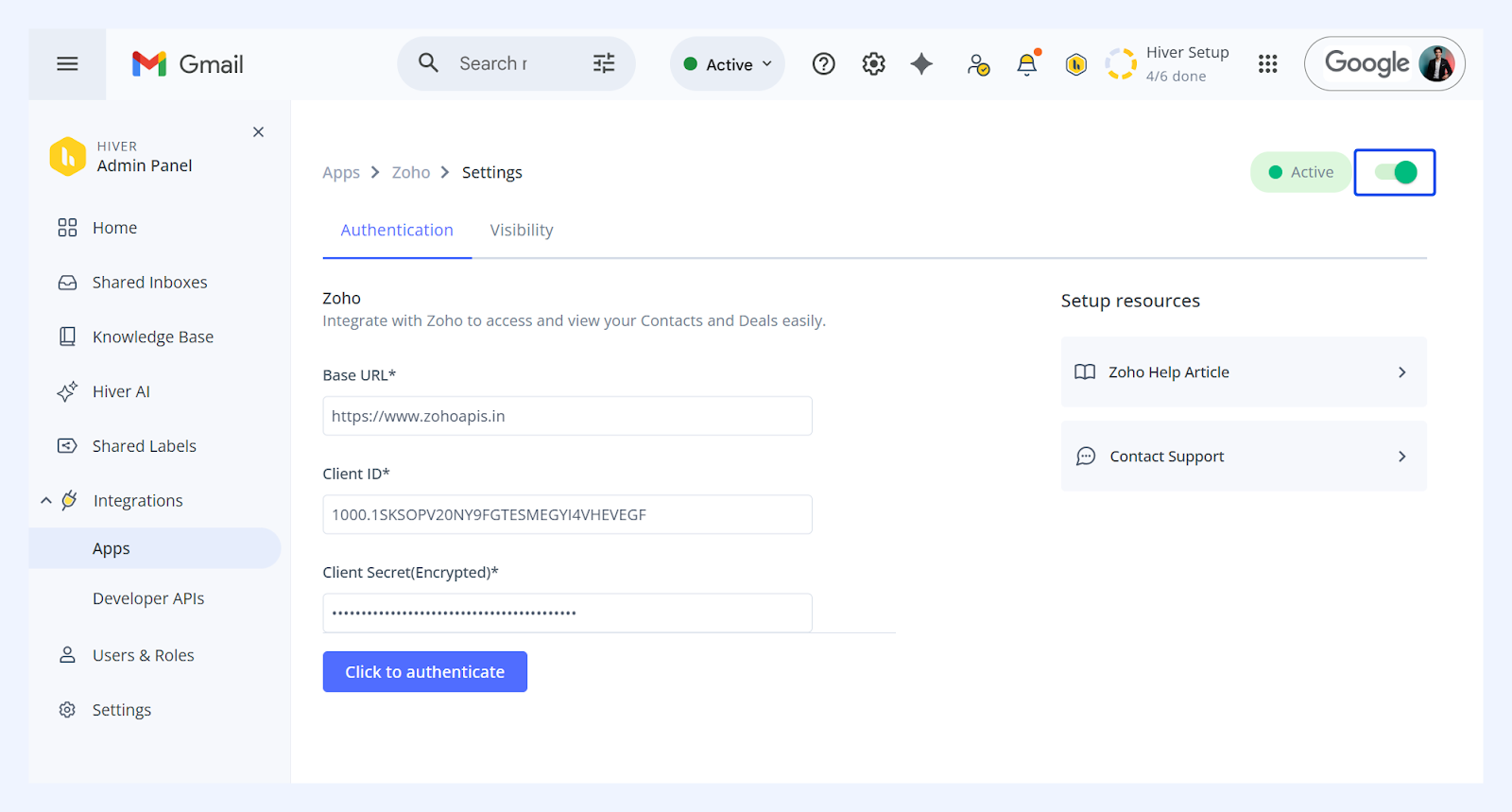Go to Apps breadcrumb link
Screen dimensions: 1512x812
pyautogui.click(x=341, y=172)
